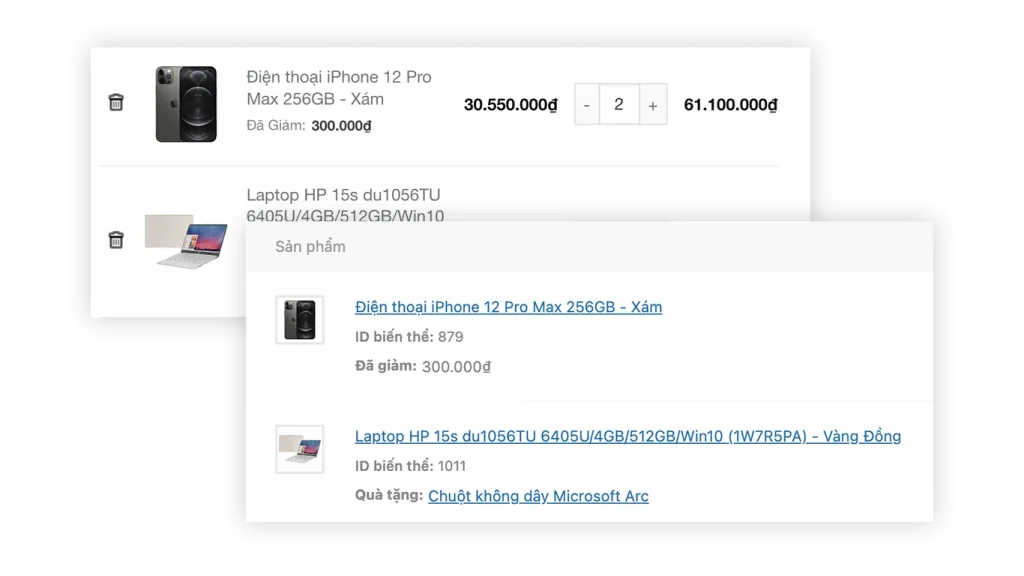Delete the iPhone 12 Pro Max from cart
Image resolution: width=1024 pixels, height=576 pixels.
(116, 102)
